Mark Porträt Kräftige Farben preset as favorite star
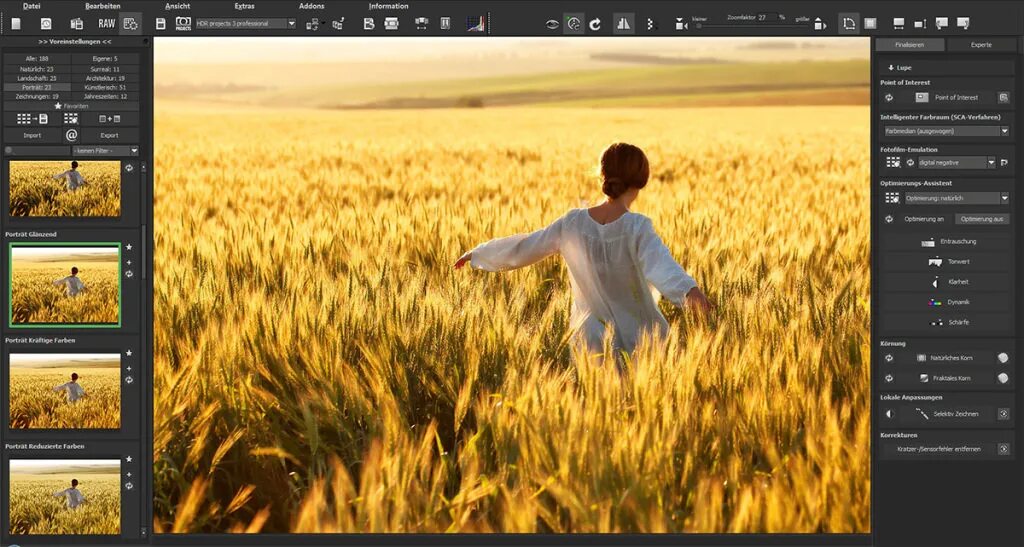1024x547 pixels. coord(129,353)
